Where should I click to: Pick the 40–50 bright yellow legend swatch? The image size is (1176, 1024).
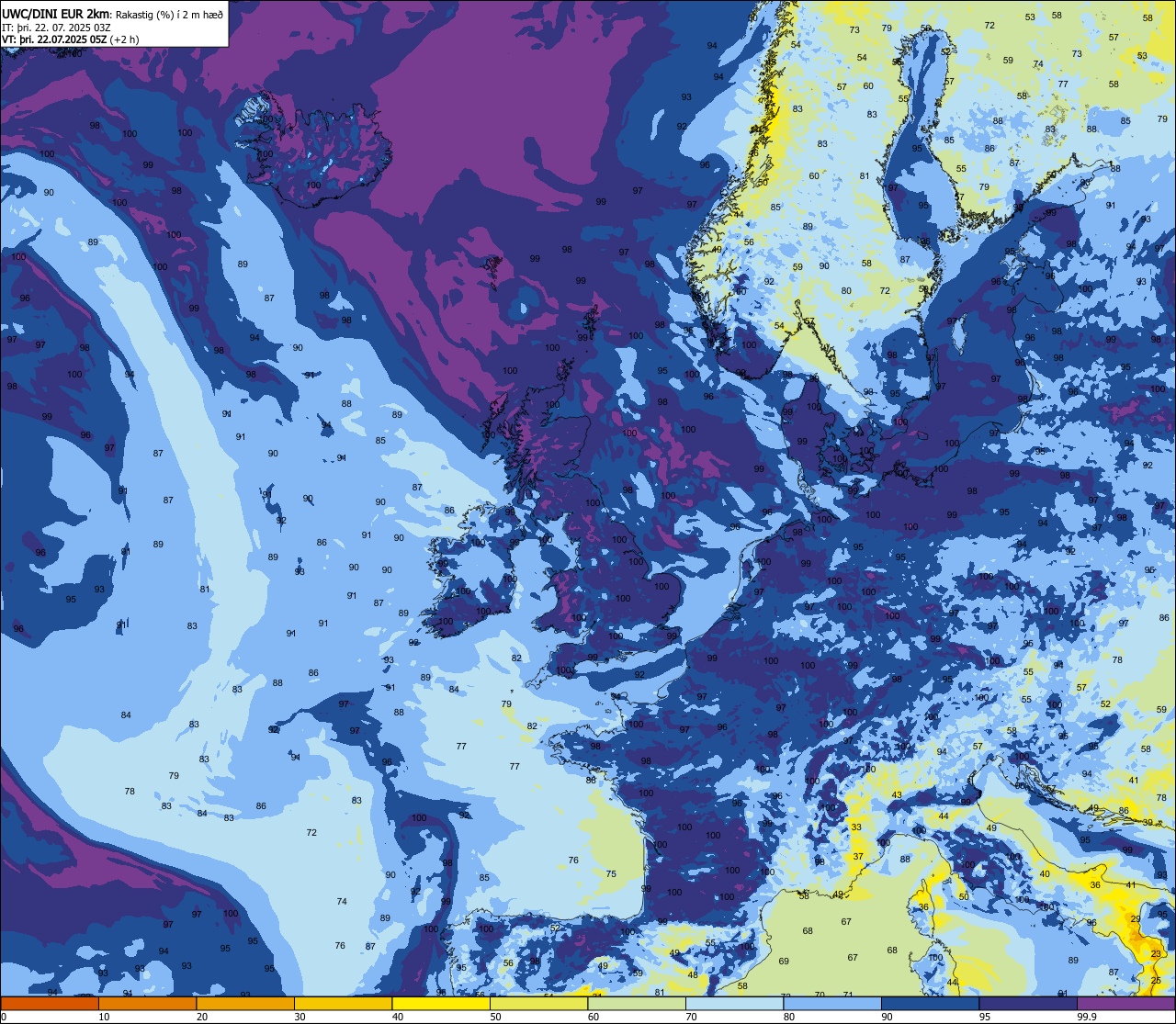click(x=441, y=1003)
